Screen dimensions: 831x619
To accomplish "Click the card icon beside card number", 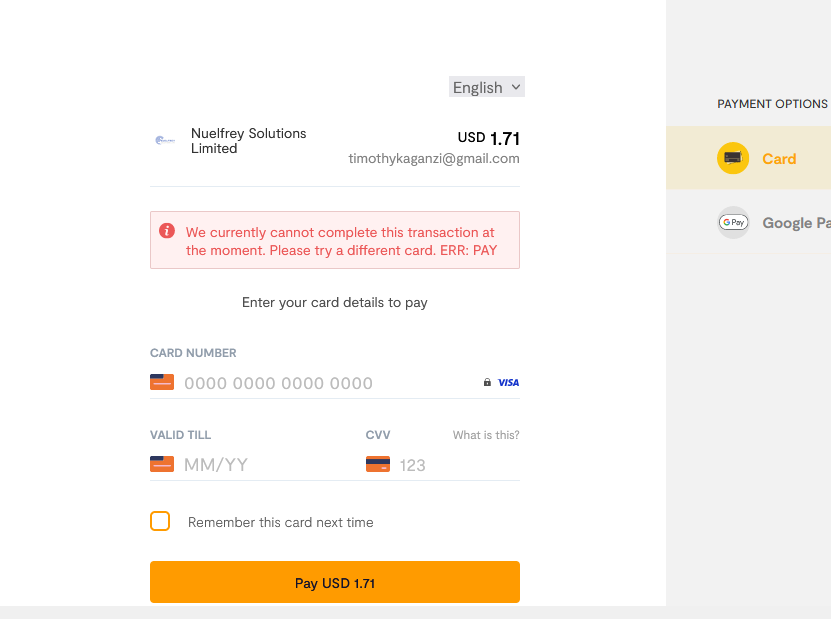I will coord(162,382).
